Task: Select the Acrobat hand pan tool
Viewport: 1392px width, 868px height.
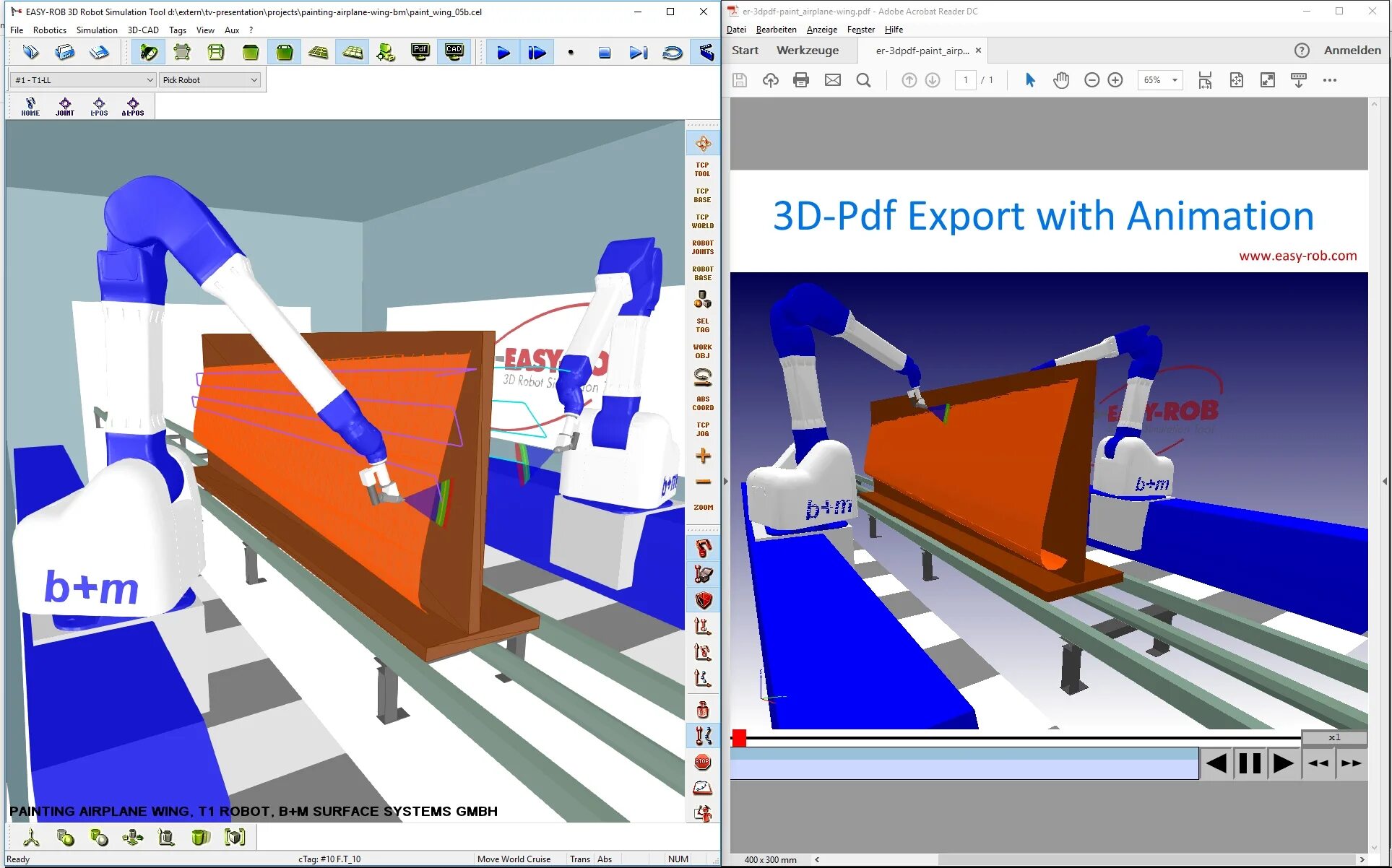Action: point(1060,80)
